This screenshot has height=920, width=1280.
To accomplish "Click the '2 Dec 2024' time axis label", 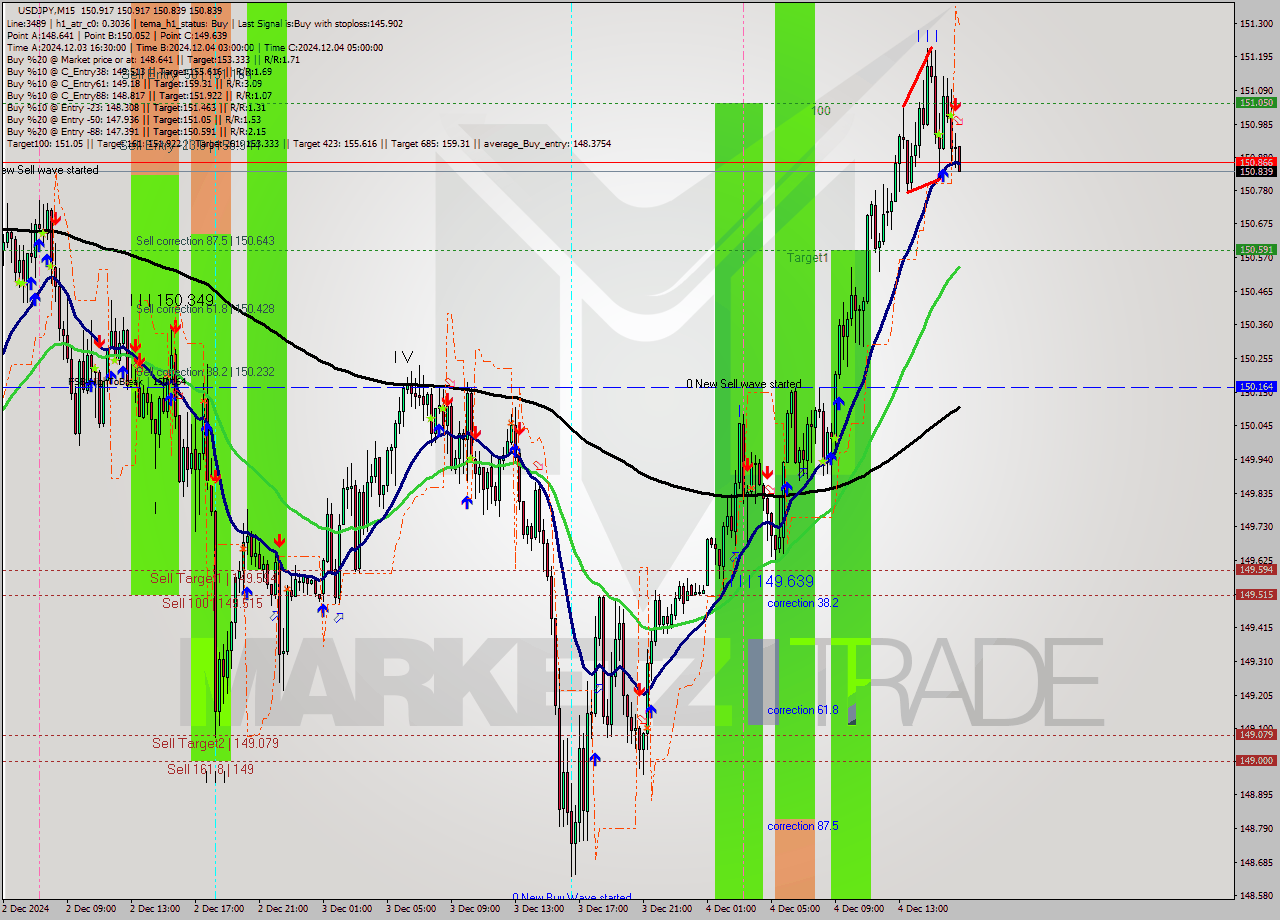I will point(26,909).
